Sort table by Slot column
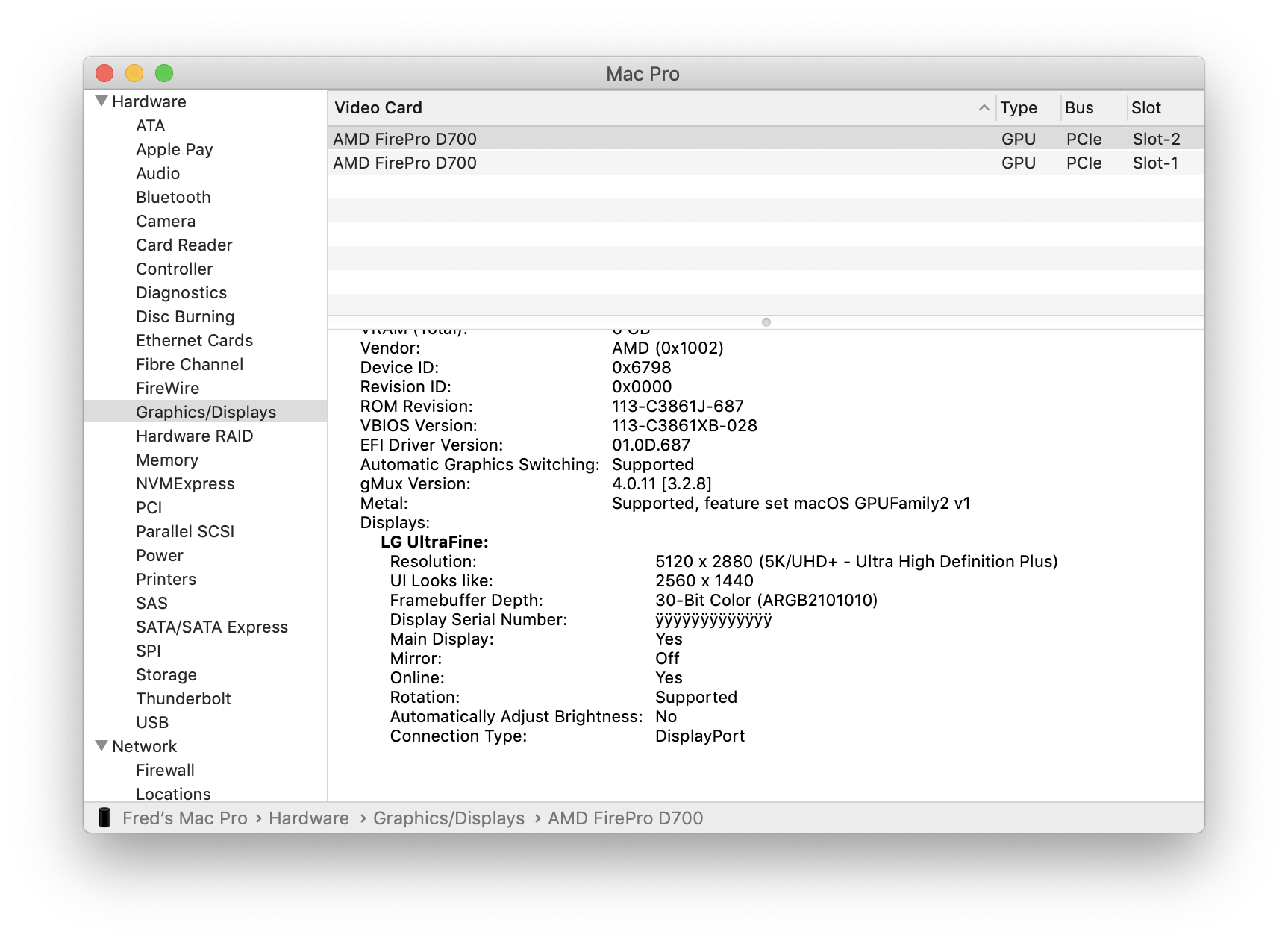The height and width of the screenshot is (943, 1288). click(x=1146, y=107)
